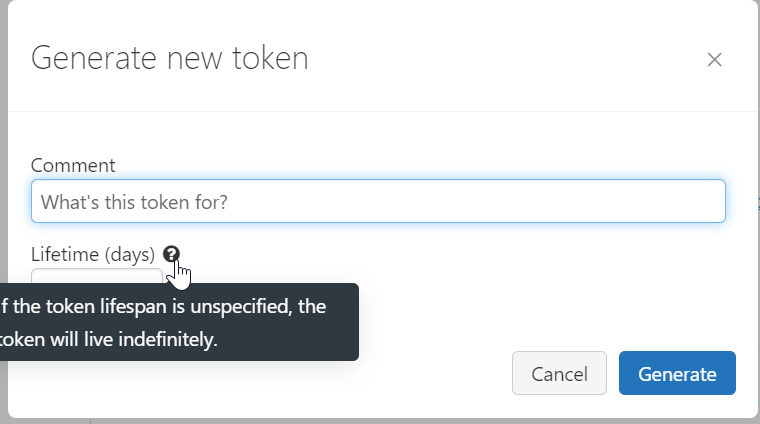The width and height of the screenshot is (760, 424).
Task: Show info about token lifetime via help icon
Action: tap(171, 254)
